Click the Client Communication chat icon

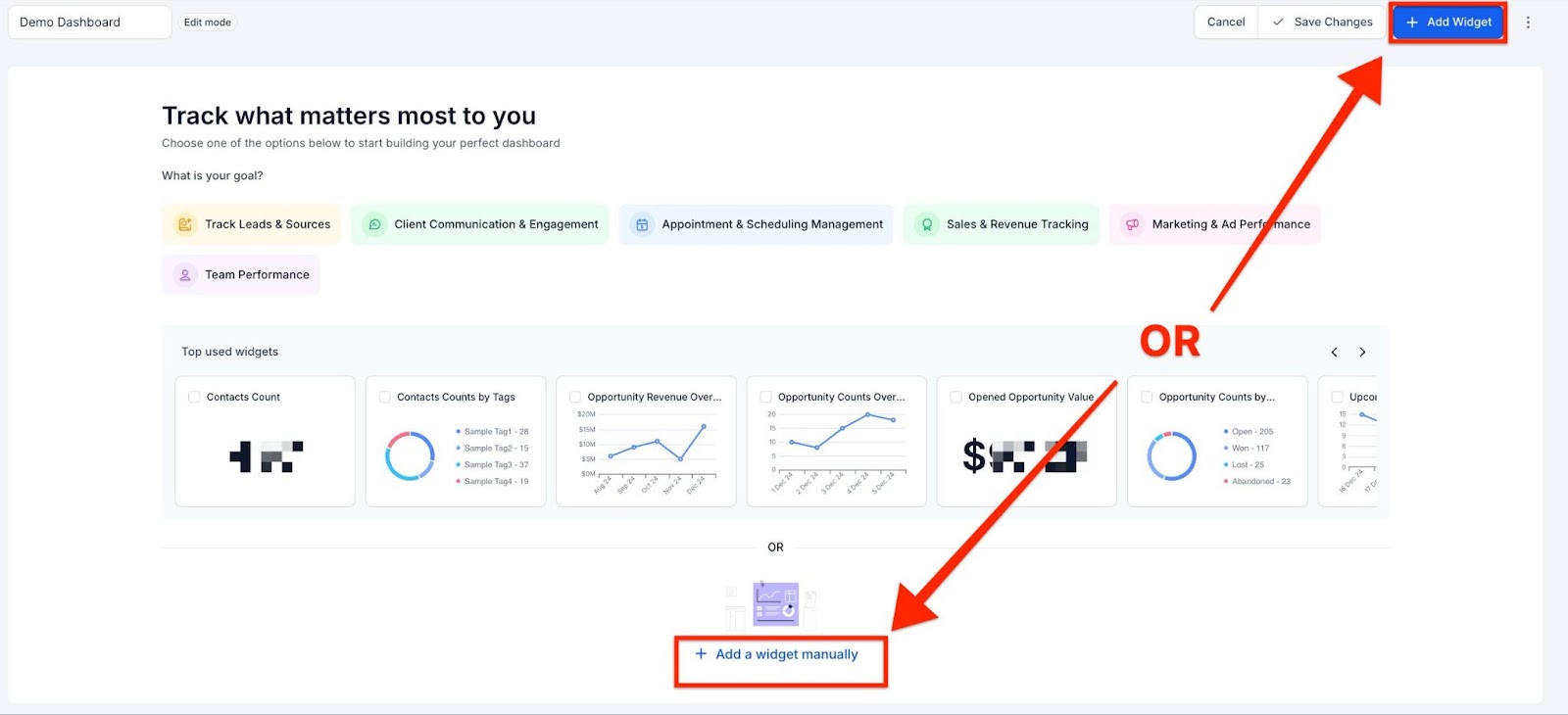pos(374,224)
